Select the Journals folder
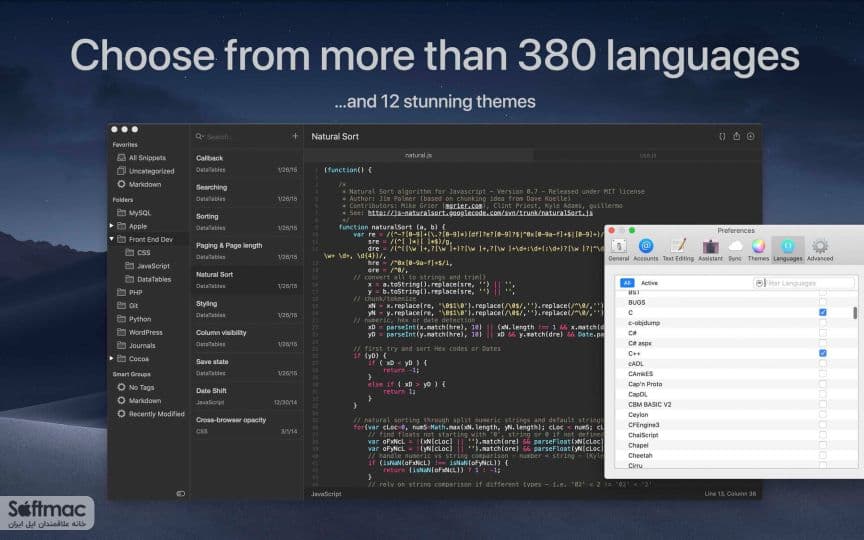Viewport: 864px width, 540px height. tap(136, 345)
